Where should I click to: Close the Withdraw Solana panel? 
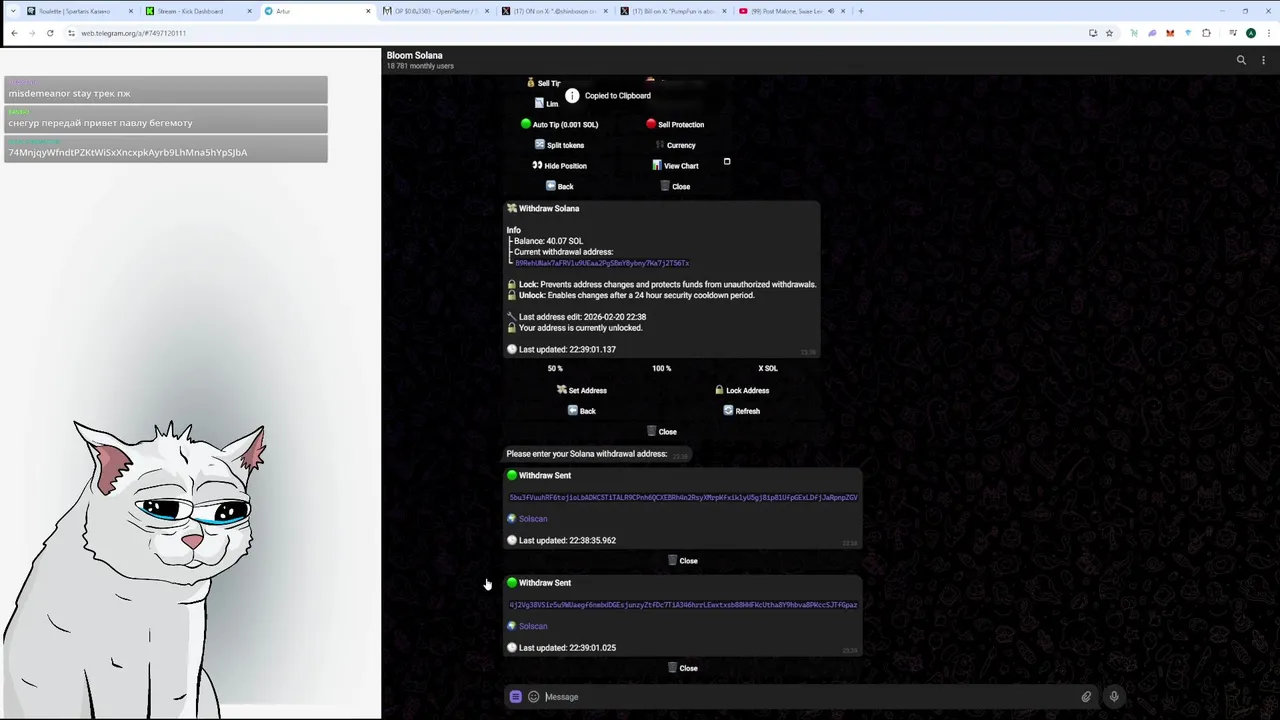pos(662,432)
